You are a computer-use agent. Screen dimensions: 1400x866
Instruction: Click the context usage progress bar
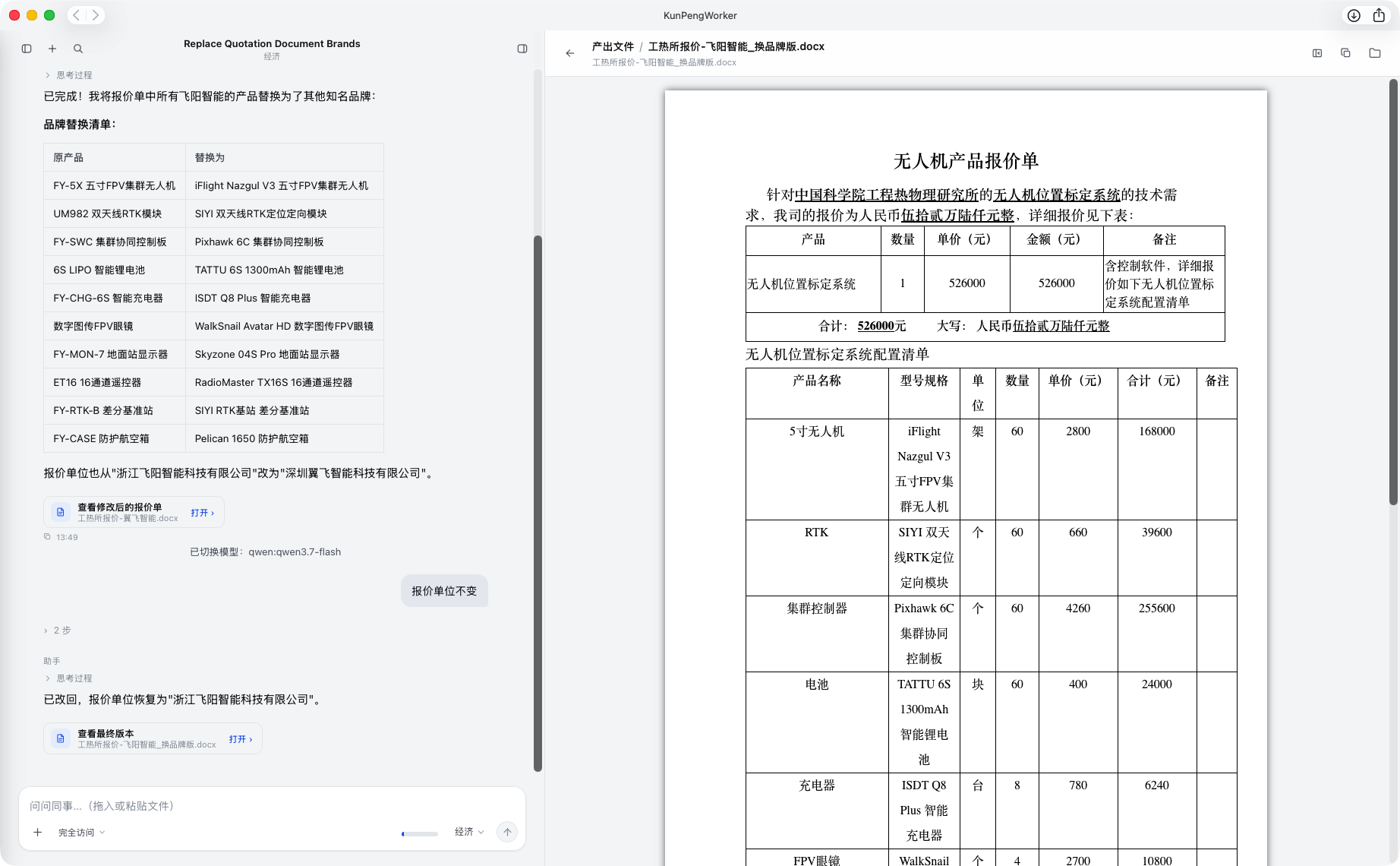click(420, 834)
